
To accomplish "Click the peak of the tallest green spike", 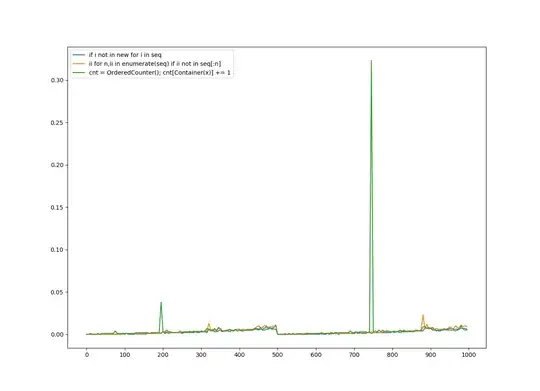I will [371, 61].
